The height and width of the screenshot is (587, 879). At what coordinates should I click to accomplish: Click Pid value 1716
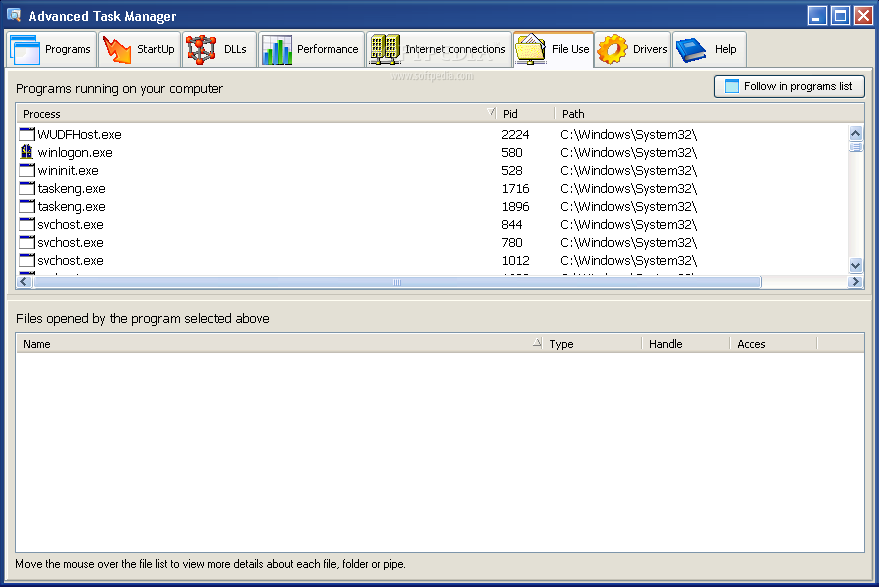coord(515,188)
